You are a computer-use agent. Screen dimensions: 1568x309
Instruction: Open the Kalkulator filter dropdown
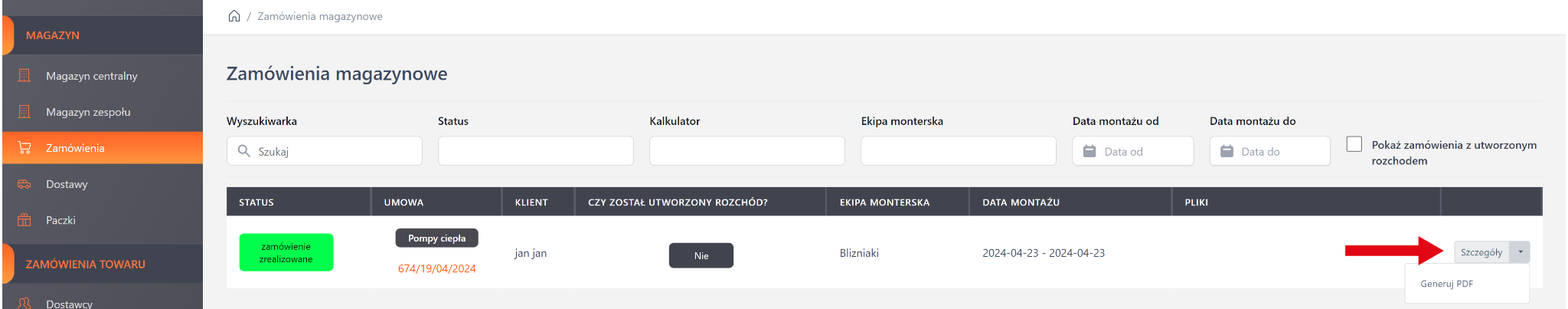click(x=746, y=151)
